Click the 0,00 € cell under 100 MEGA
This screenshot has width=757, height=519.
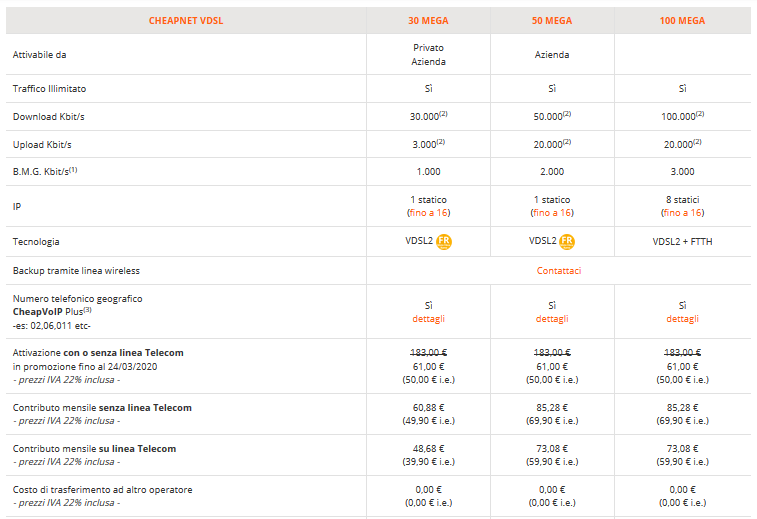tap(682, 496)
